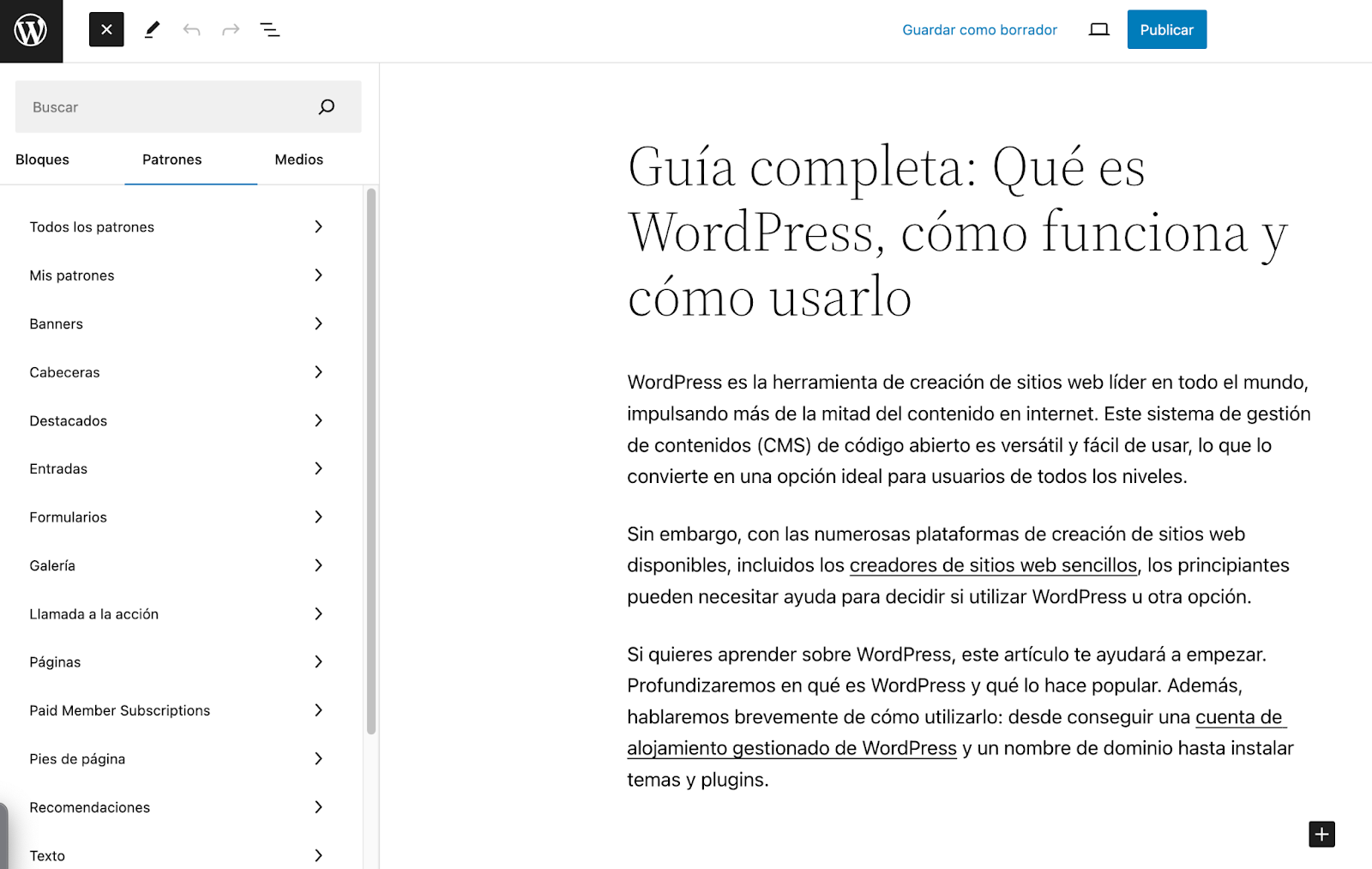
Task: Select the pencil edit tool
Action: (x=152, y=30)
